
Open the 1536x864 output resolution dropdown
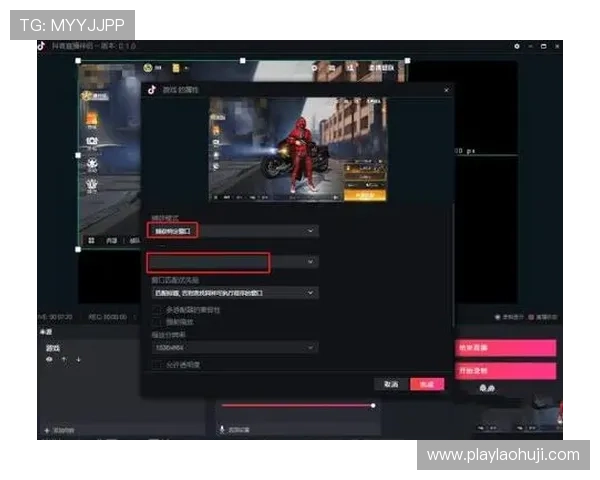[x=232, y=347]
